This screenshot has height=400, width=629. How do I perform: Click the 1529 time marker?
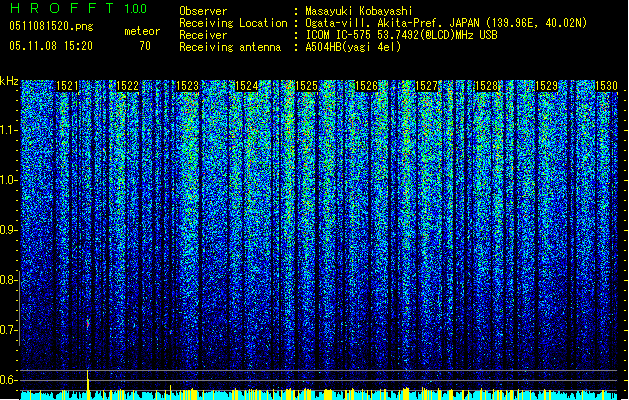[546, 86]
